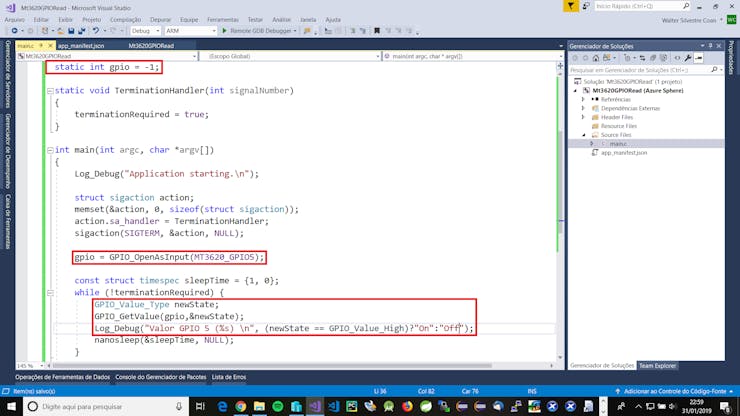This screenshot has height=416, width=740.
Task: Open the Gerenciador de Servidores side panel
Action: point(8,74)
